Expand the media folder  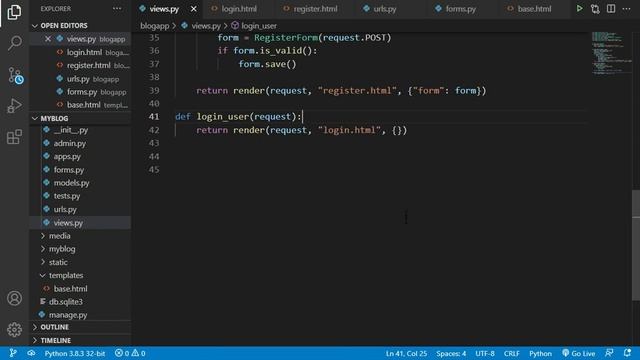pyautogui.click(x=60, y=236)
